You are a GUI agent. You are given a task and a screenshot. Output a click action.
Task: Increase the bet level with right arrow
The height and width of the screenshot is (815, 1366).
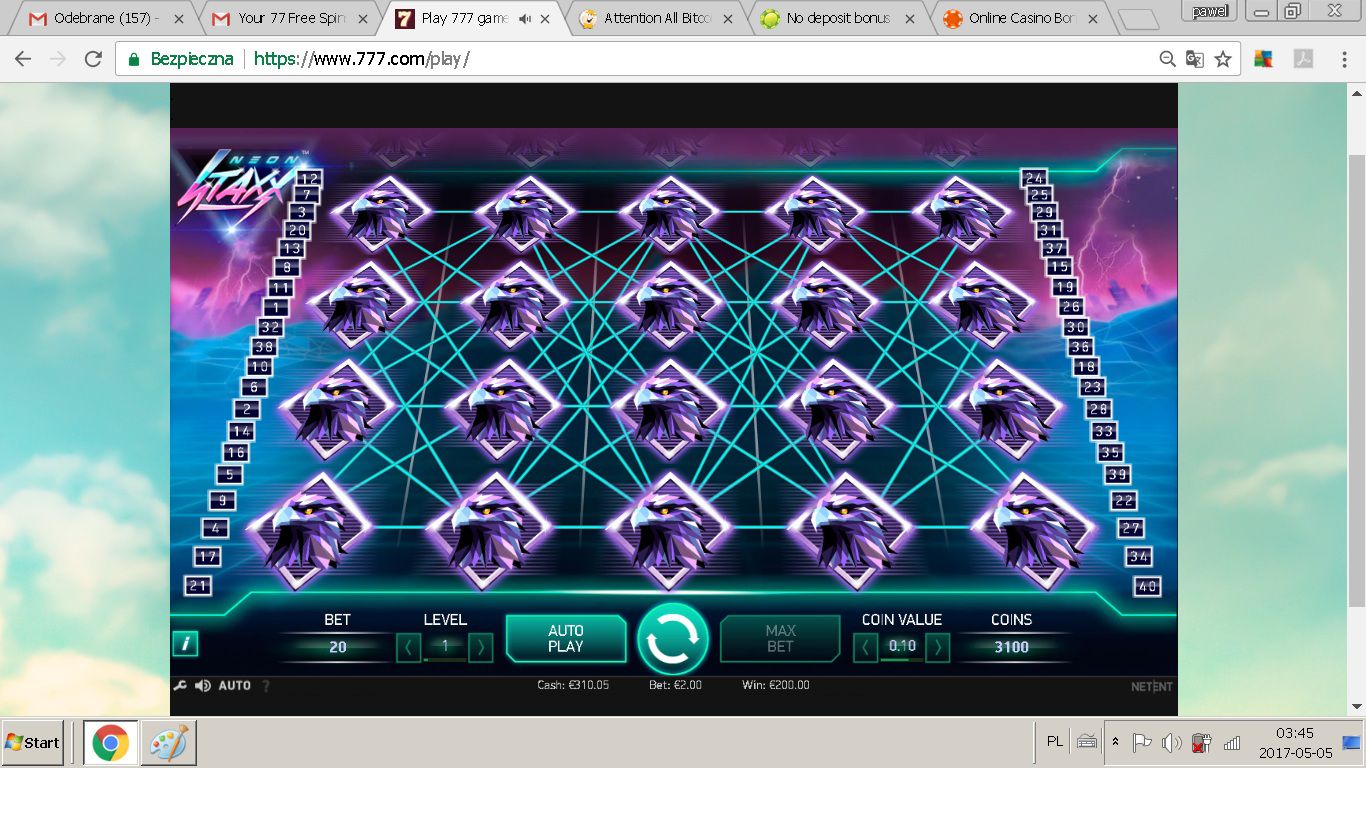click(x=480, y=648)
